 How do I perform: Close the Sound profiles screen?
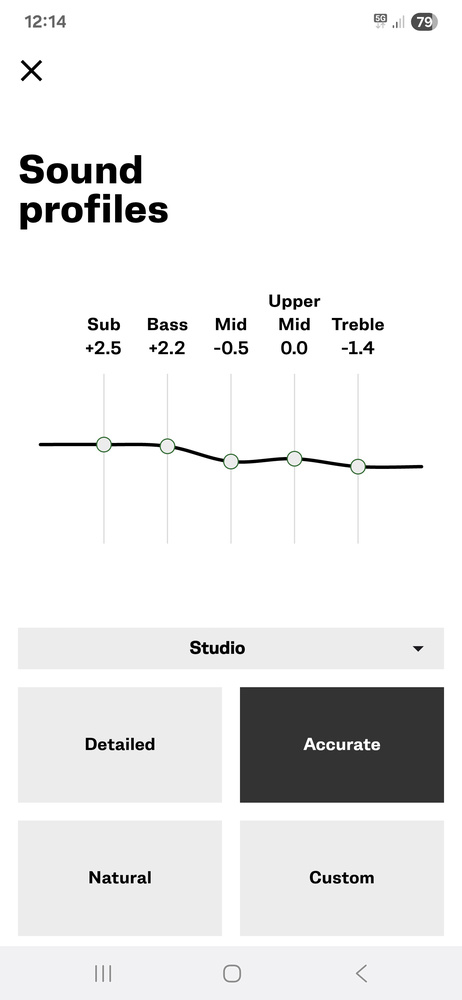point(31,71)
